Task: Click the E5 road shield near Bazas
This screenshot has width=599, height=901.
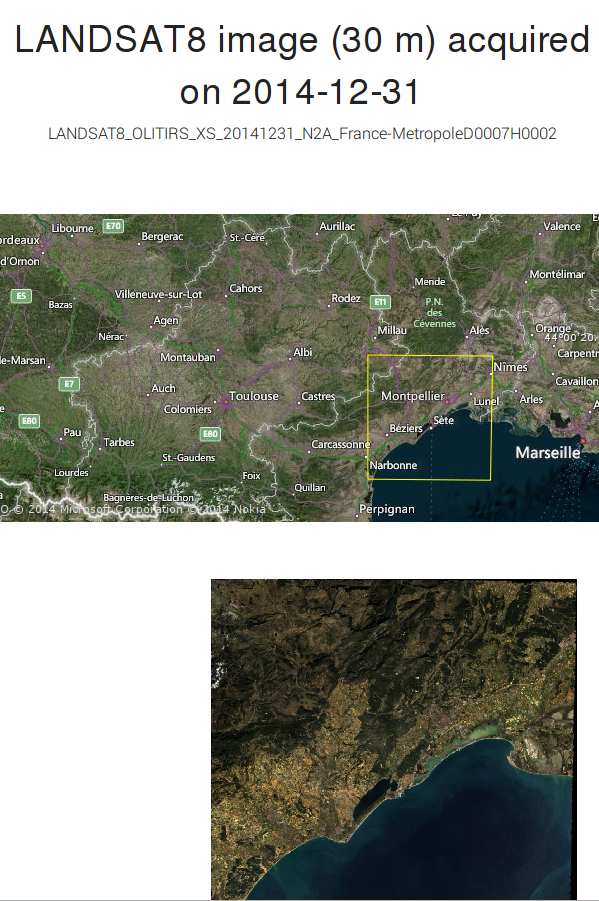Action: [21, 296]
